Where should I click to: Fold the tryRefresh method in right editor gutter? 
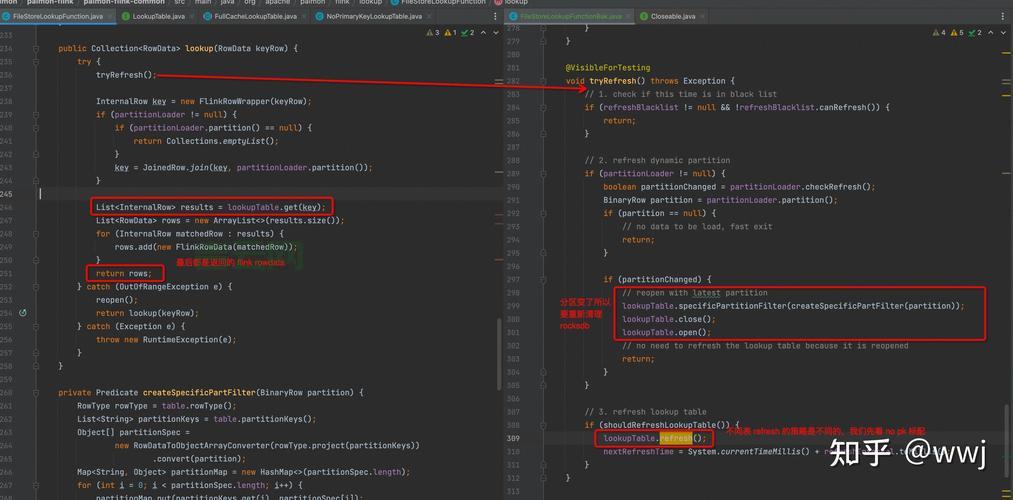point(546,81)
